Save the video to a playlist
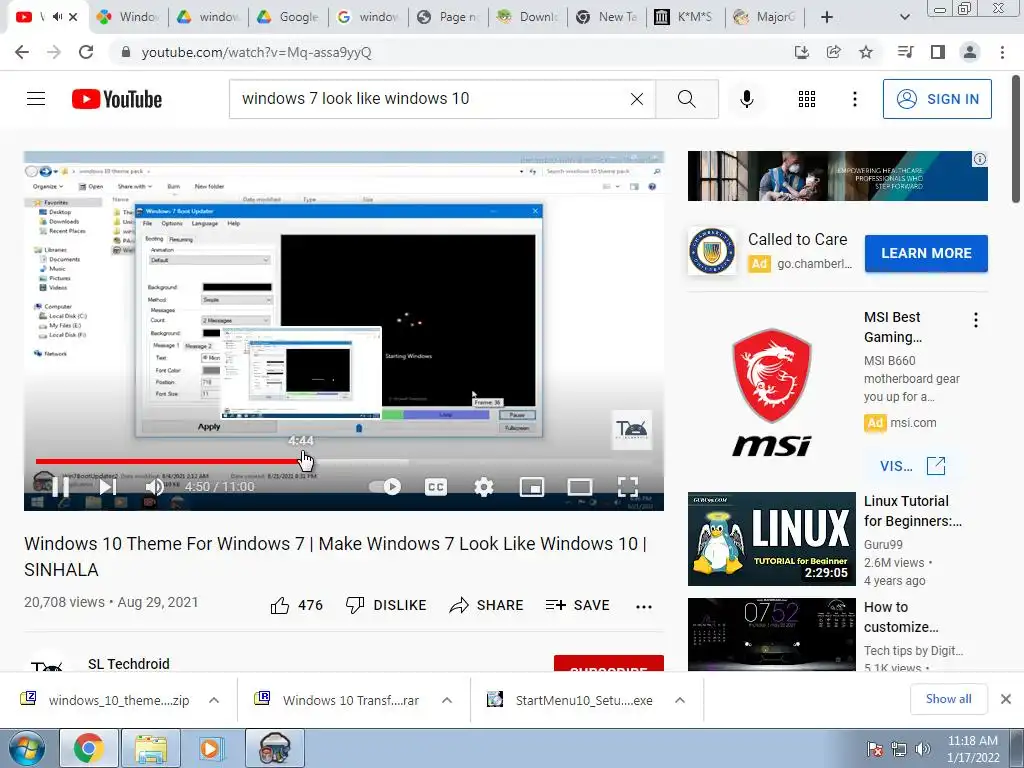This screenshot has width=1024, height=768. (577, 605)
